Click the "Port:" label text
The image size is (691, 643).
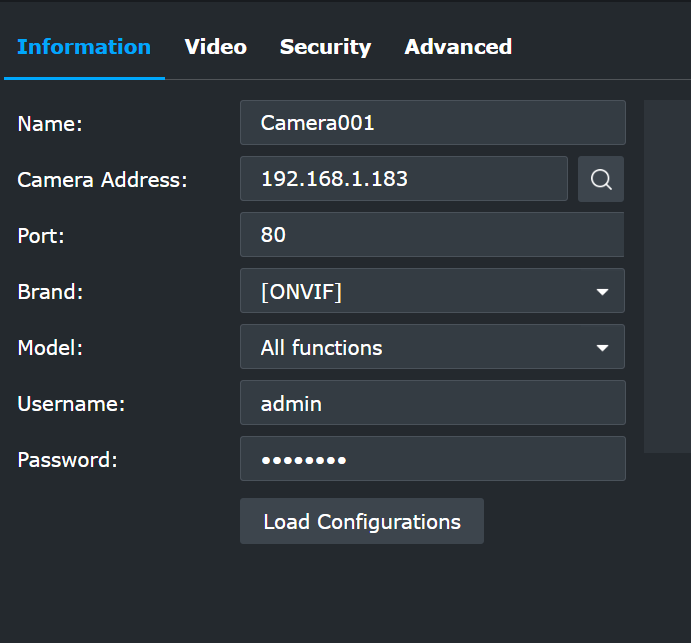[x=41, y=236]
